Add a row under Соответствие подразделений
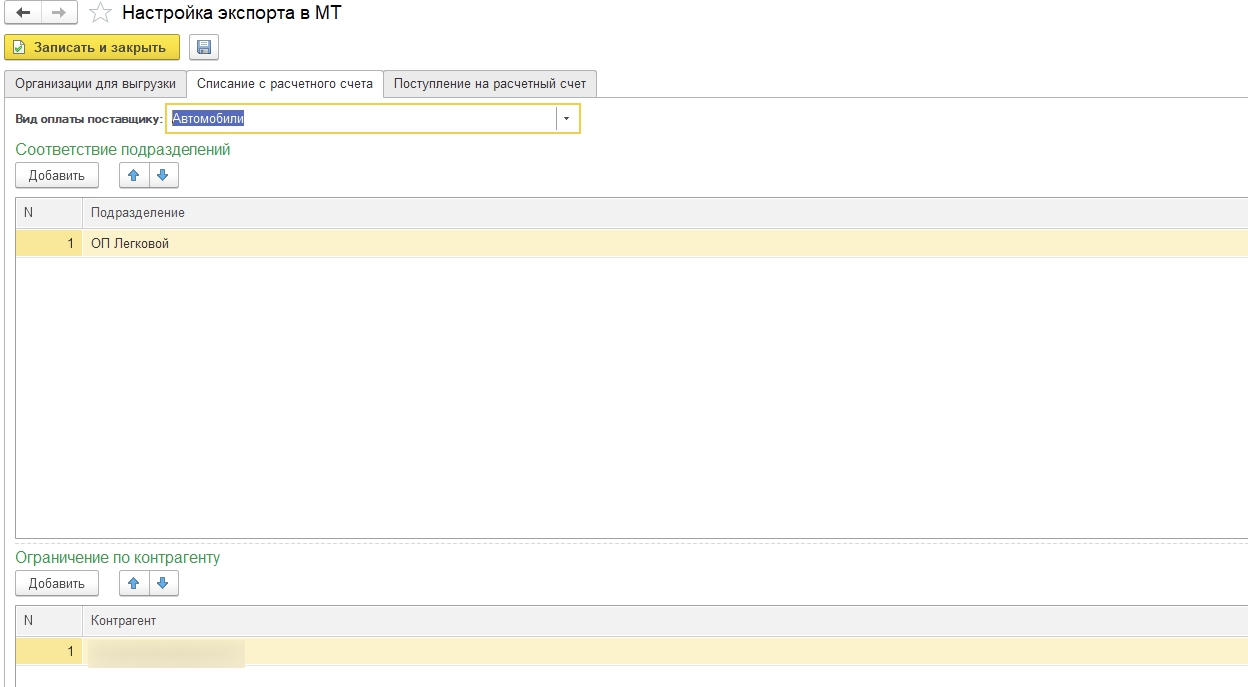The width and height of the screenshot is (1248, 687). tap(57, 175)
